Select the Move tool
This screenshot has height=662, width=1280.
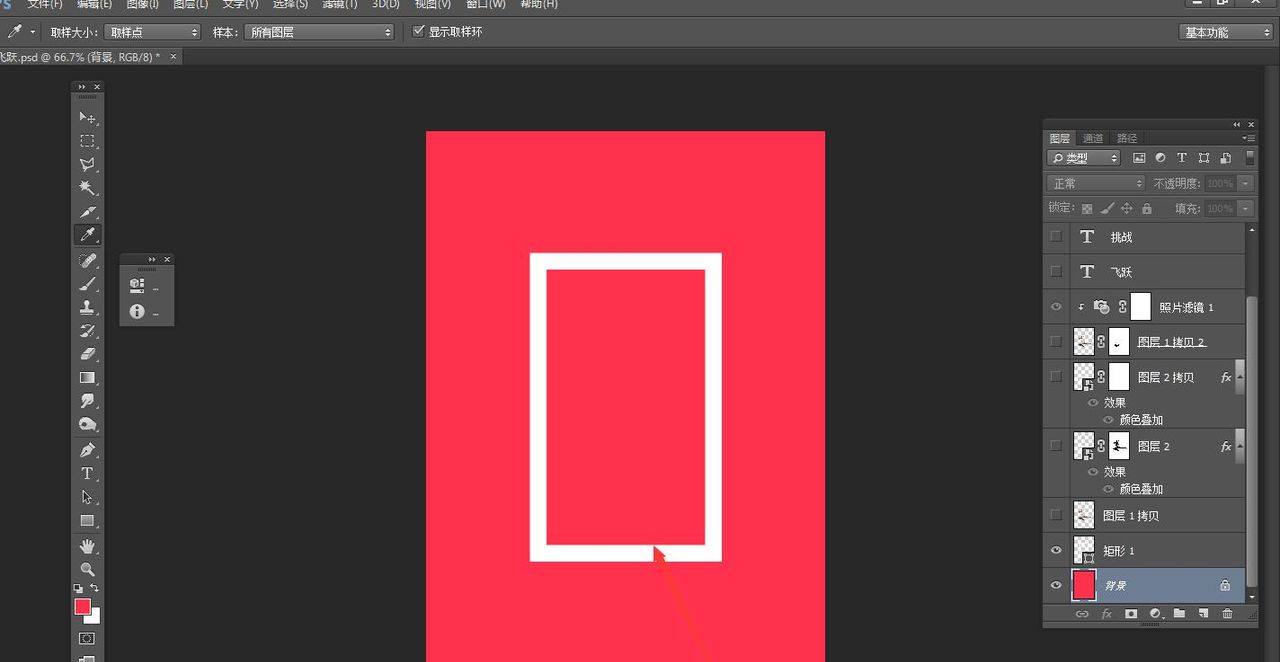(87, 117)
